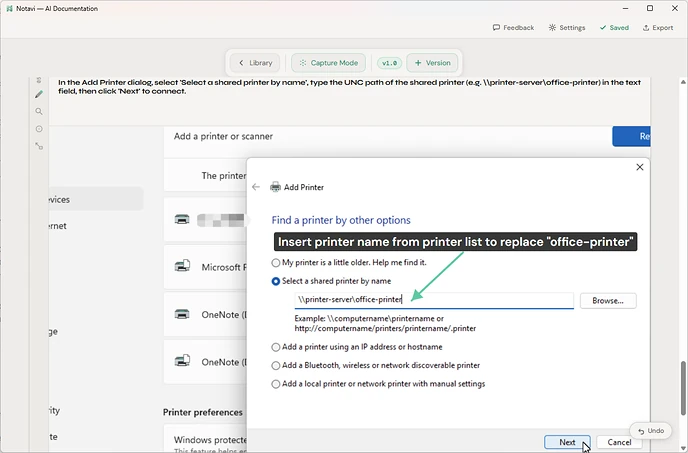Image resolution: width=688 pixels, height=453 pixels.
Task: Open Settings from the top bar
Action: (567, 28)
